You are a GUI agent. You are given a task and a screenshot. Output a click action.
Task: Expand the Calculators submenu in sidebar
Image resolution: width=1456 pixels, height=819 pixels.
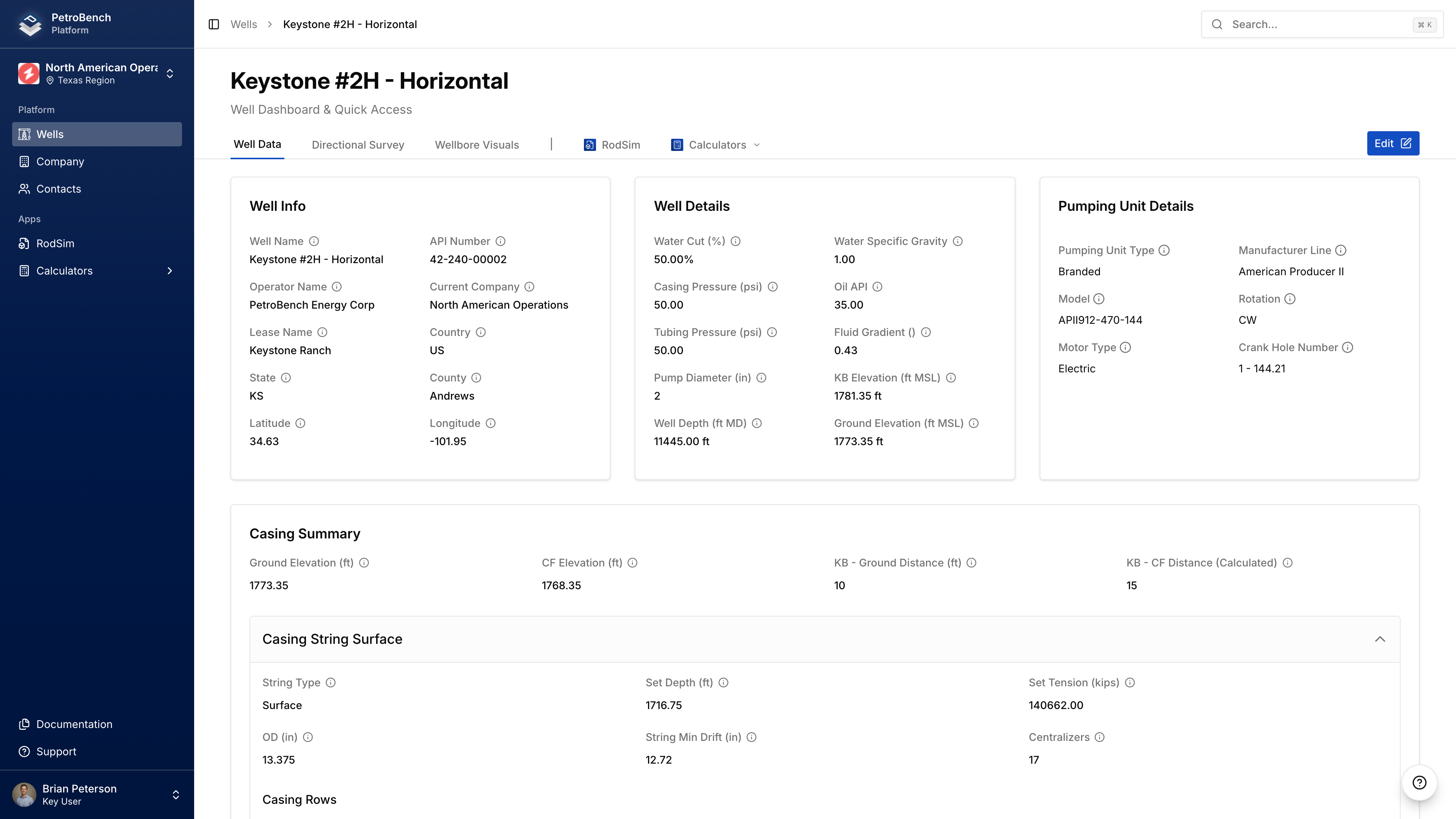coord(169,271)
